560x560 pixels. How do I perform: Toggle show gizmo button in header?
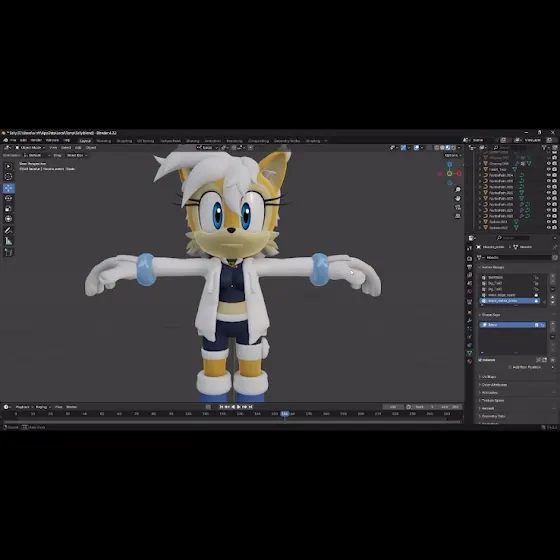tap(404, 148)
